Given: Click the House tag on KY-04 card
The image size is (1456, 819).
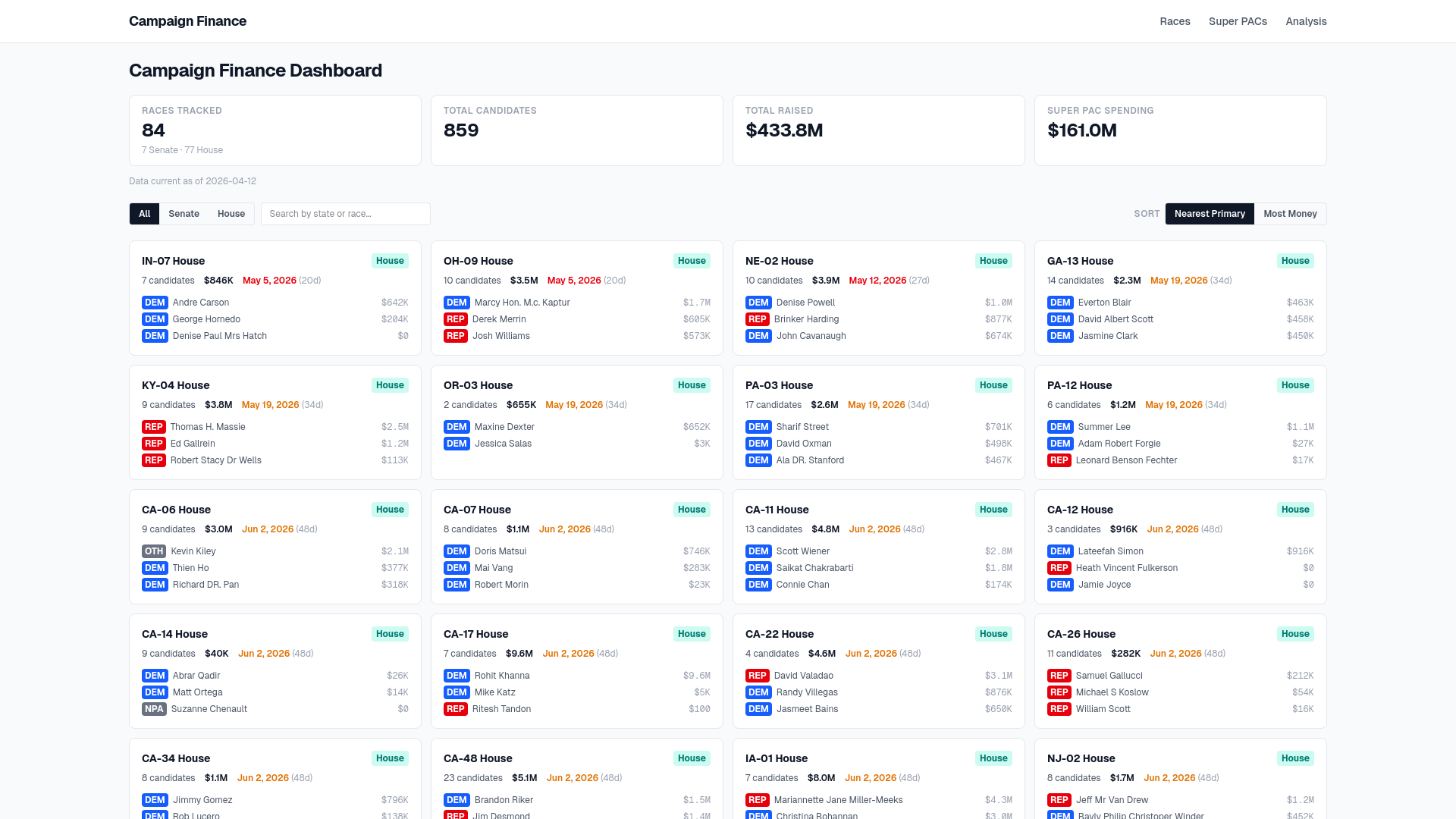Looking at the screenshot, I should (390, 385).
